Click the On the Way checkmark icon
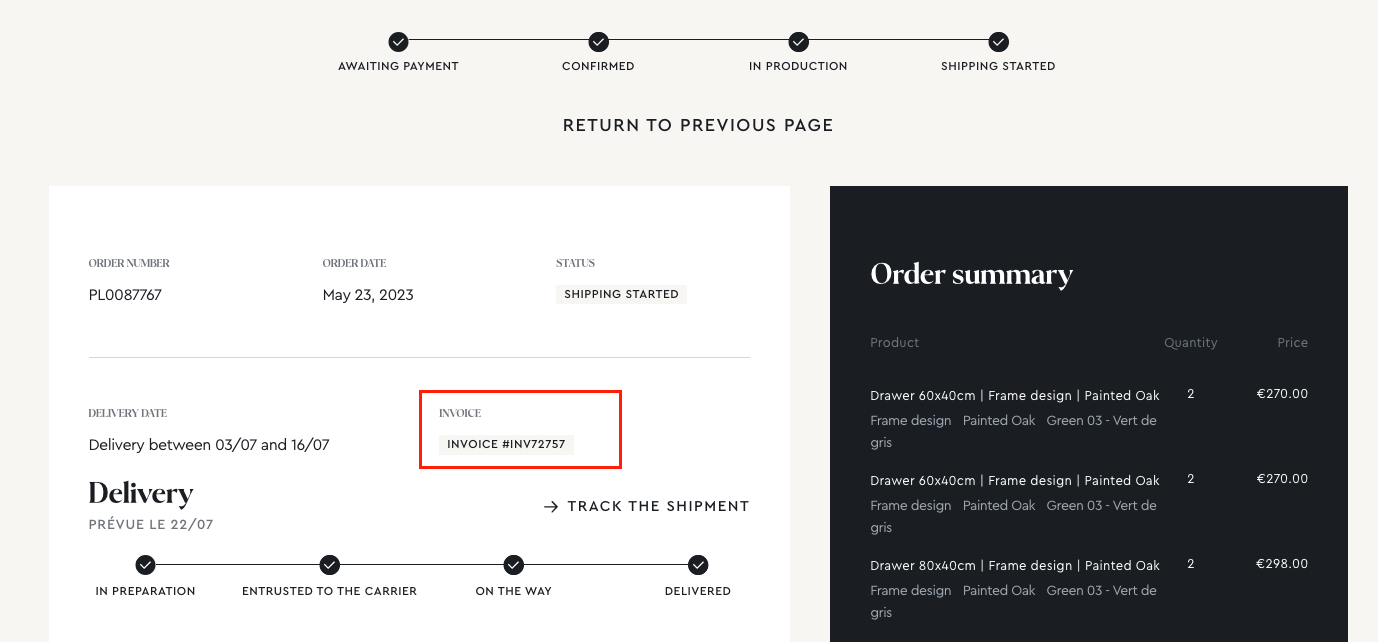Viewport: 1378px width, 642px height. click(x=513, y=565)
